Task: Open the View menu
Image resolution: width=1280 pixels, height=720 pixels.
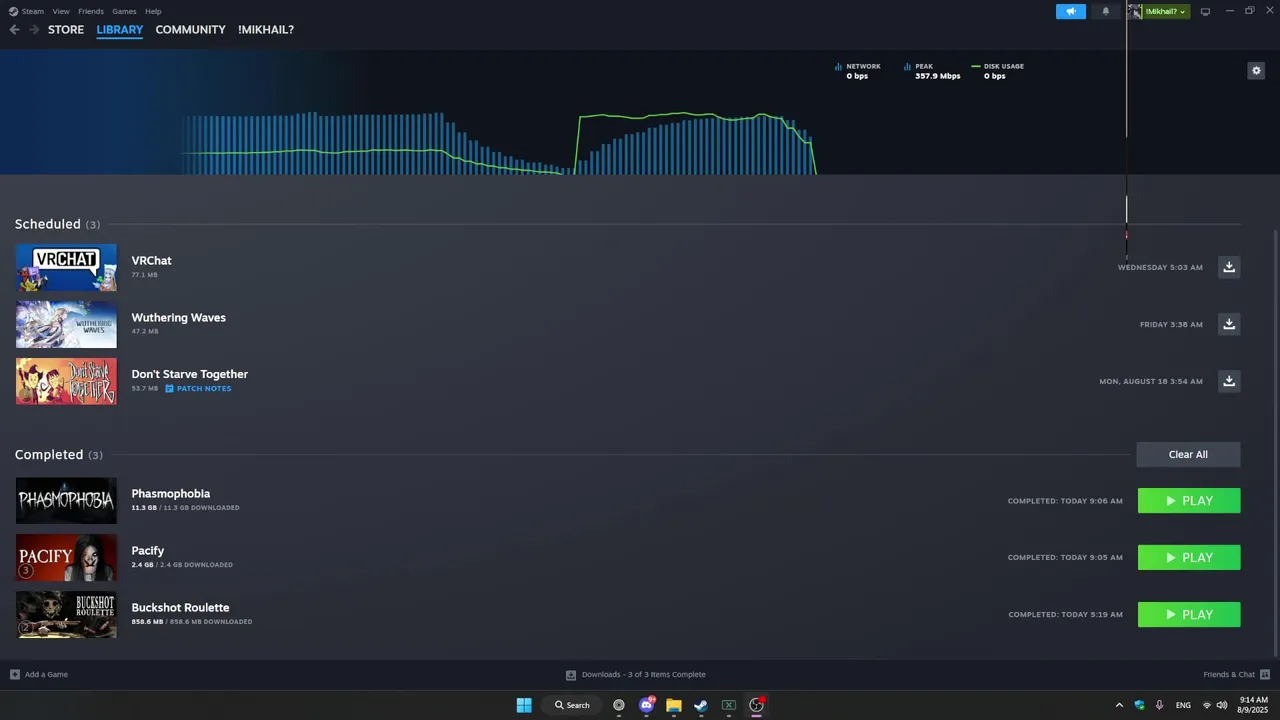Action: [x=61, y=11]
